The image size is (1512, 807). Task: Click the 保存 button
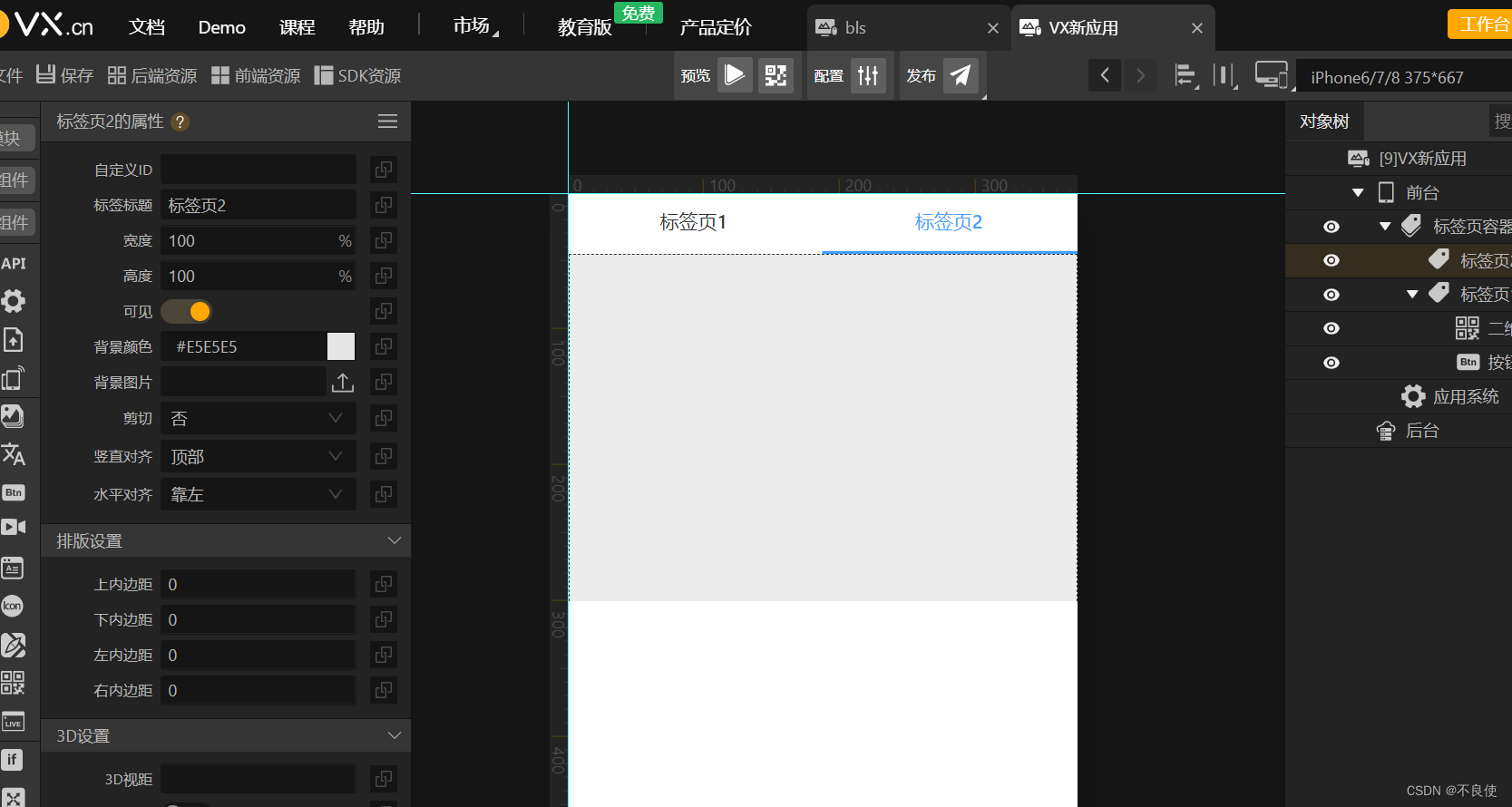coord(64,75)
